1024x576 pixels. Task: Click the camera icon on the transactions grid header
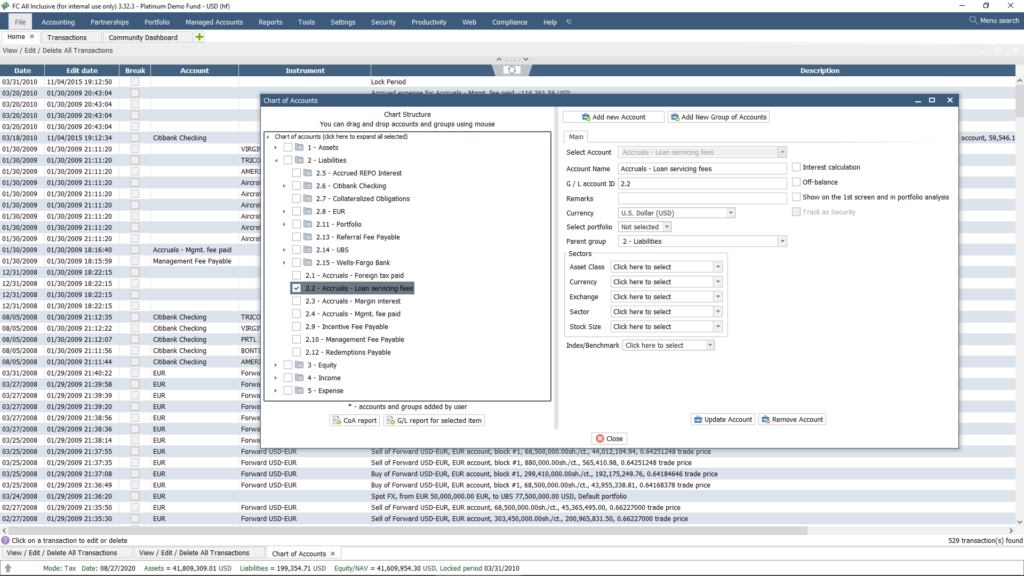point(513,69)
